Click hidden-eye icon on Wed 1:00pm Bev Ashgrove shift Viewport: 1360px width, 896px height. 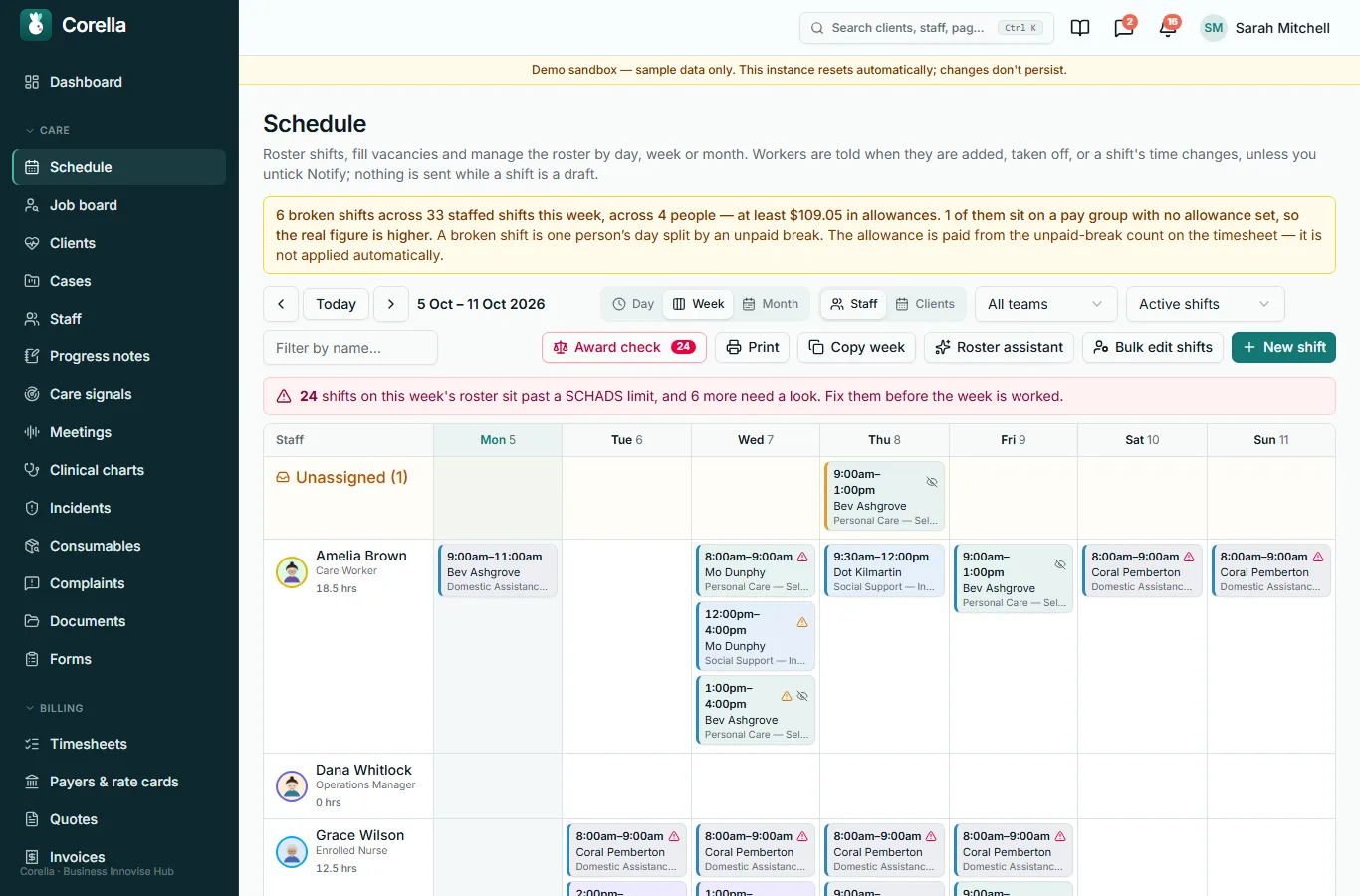click(x=802, y=696)
